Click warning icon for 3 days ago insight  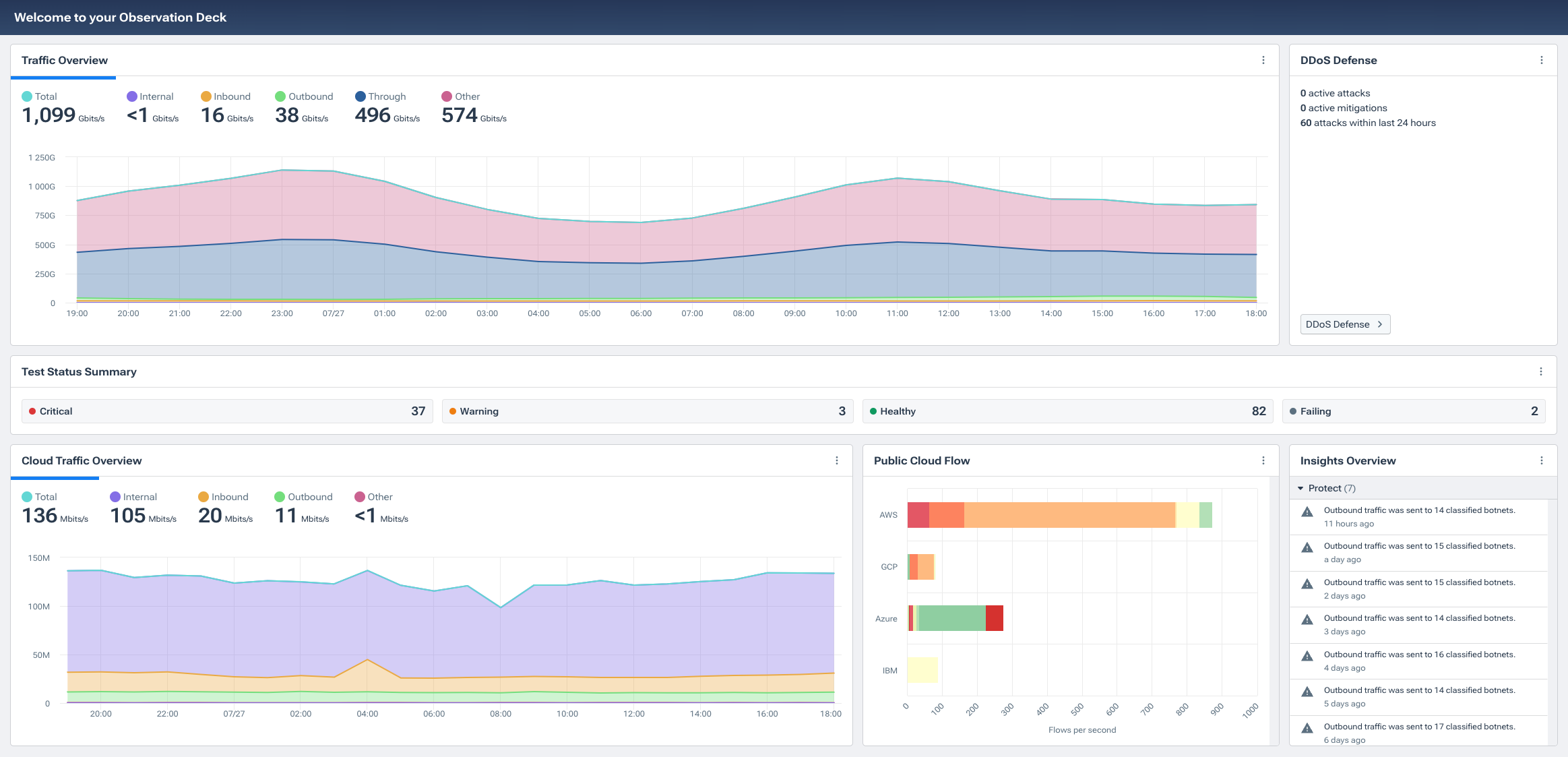click(x=1307, y=619)
